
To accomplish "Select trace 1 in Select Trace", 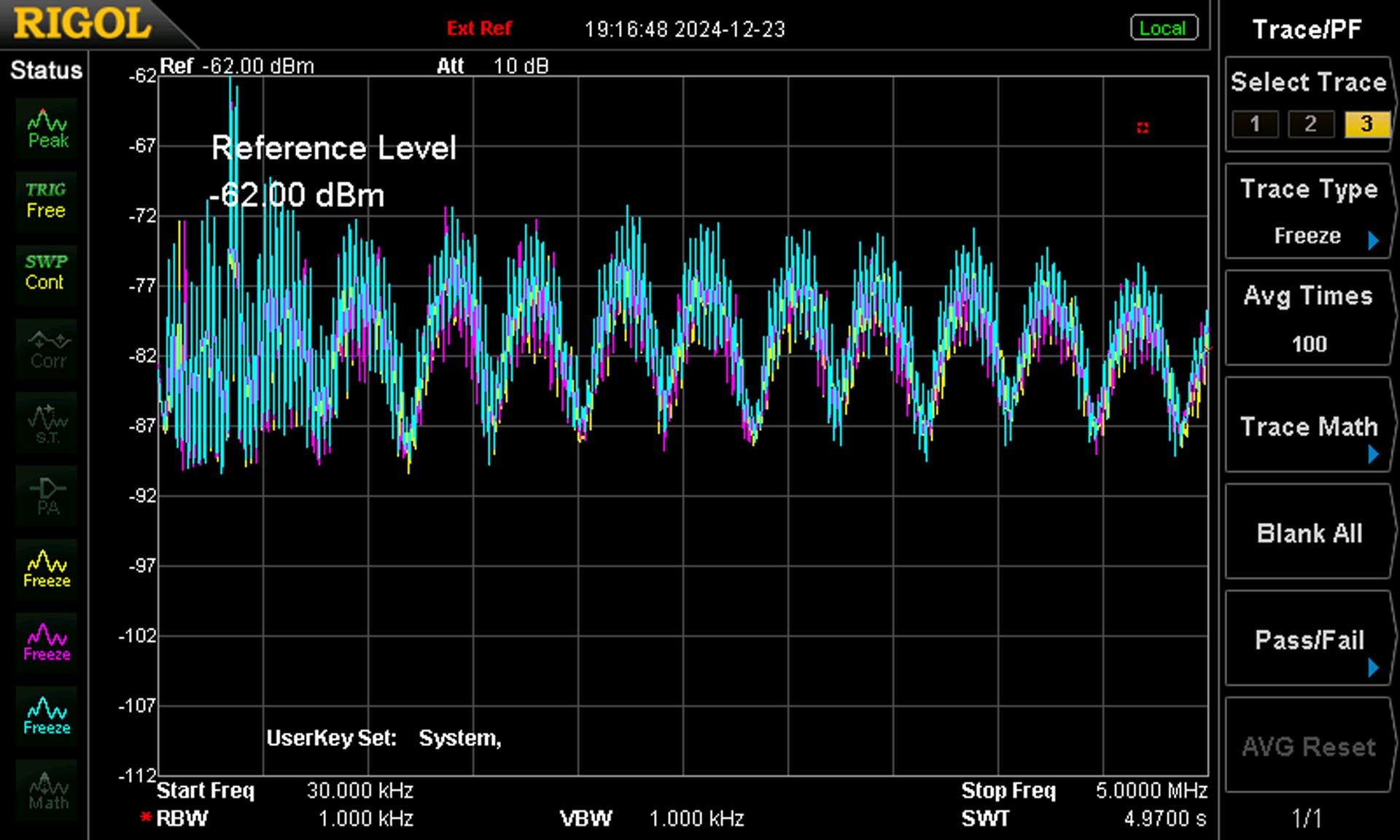I will (x=1255, y=124).
